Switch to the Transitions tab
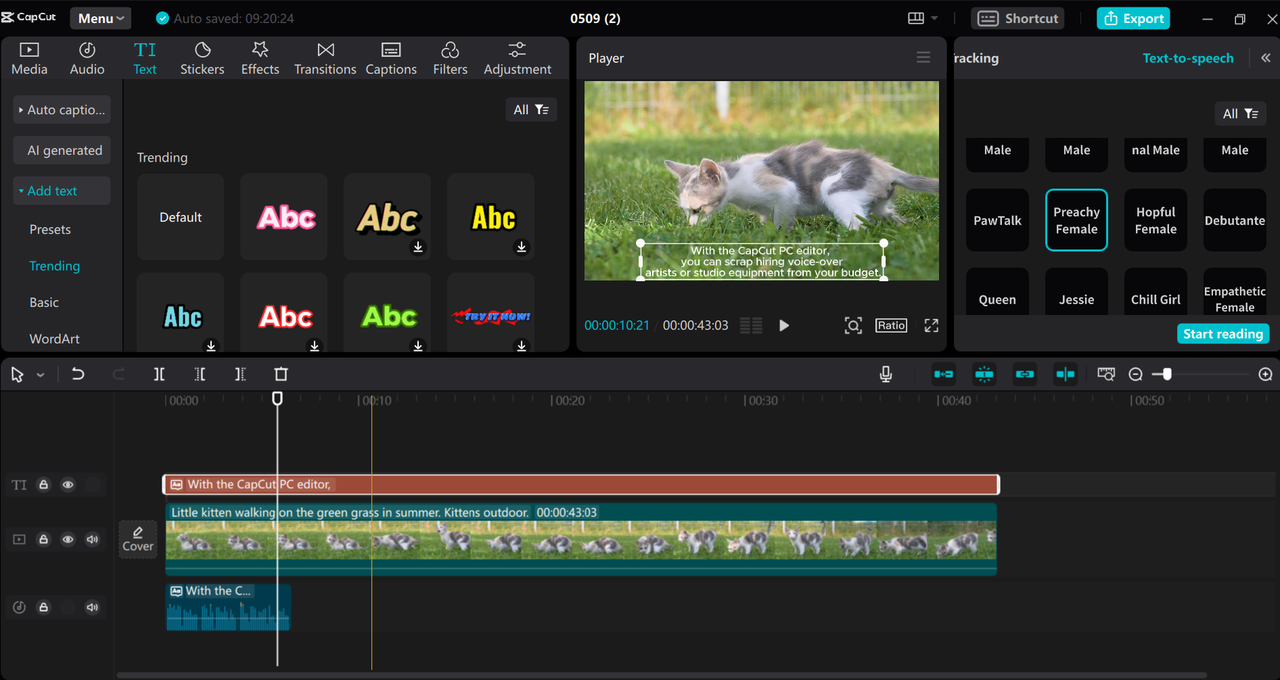 (x=325, y=59)
